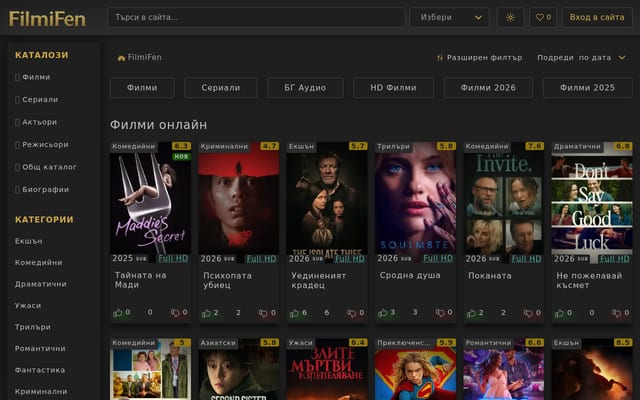
Task: Click the Романтични genre tag on second-row poster
Action: (489, 343)
